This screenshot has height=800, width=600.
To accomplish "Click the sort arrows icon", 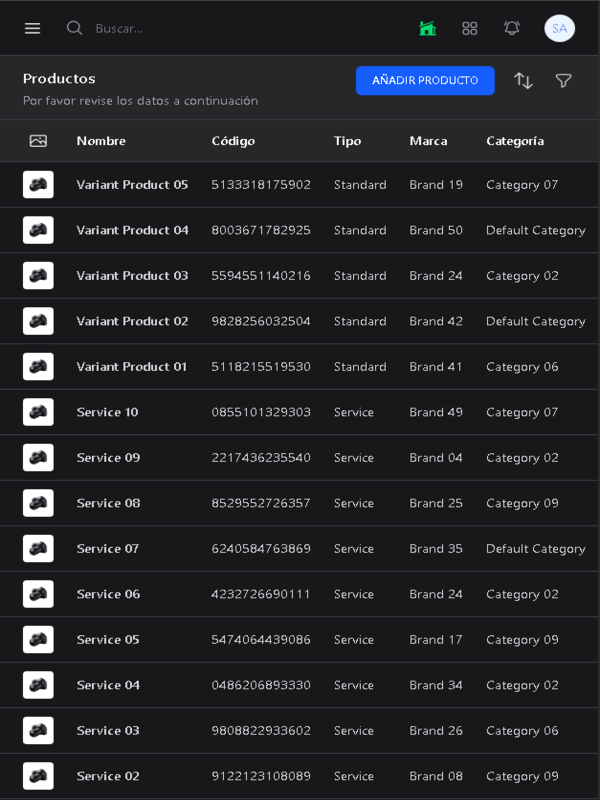I will pyautogui.click(x=523, y=81).
